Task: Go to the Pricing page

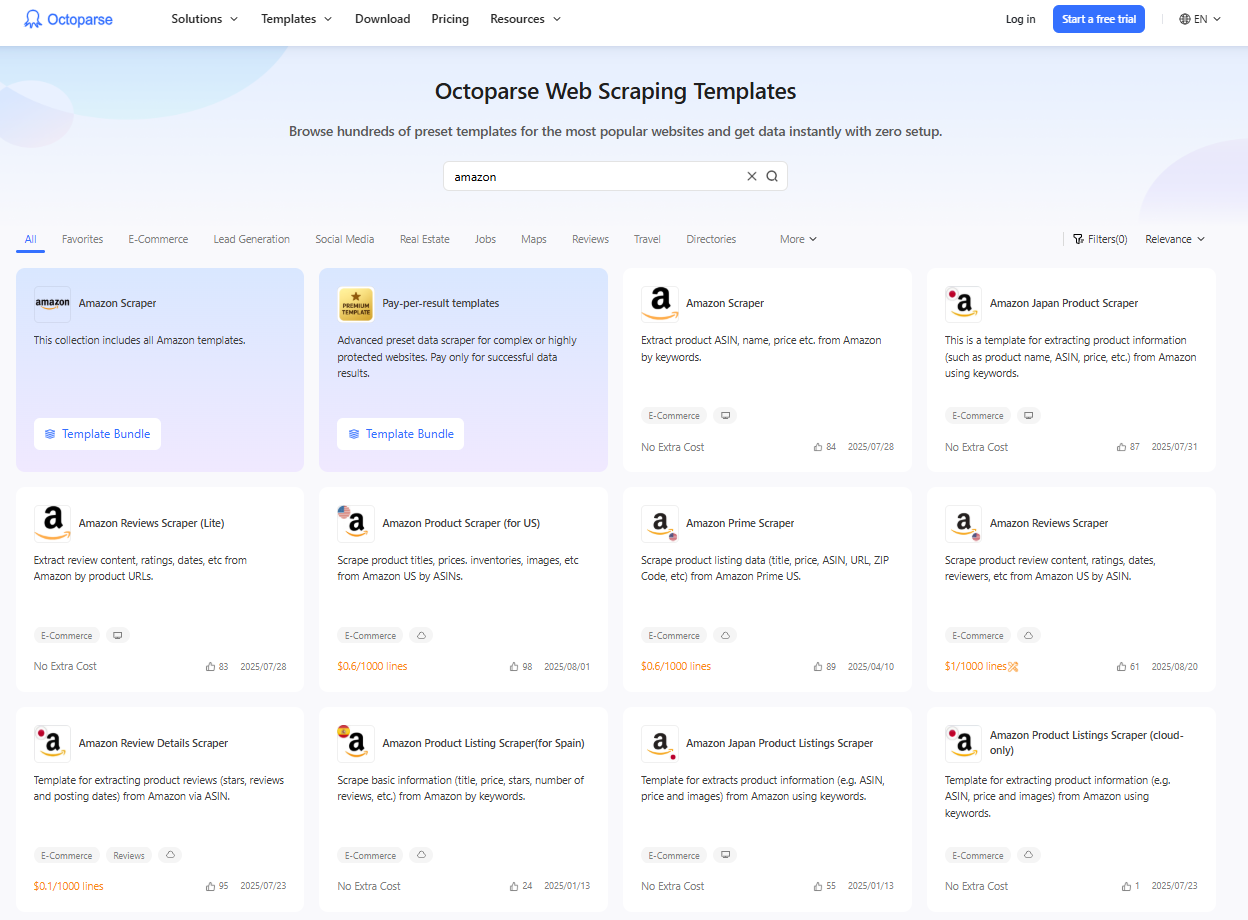Action: point(450,19)
